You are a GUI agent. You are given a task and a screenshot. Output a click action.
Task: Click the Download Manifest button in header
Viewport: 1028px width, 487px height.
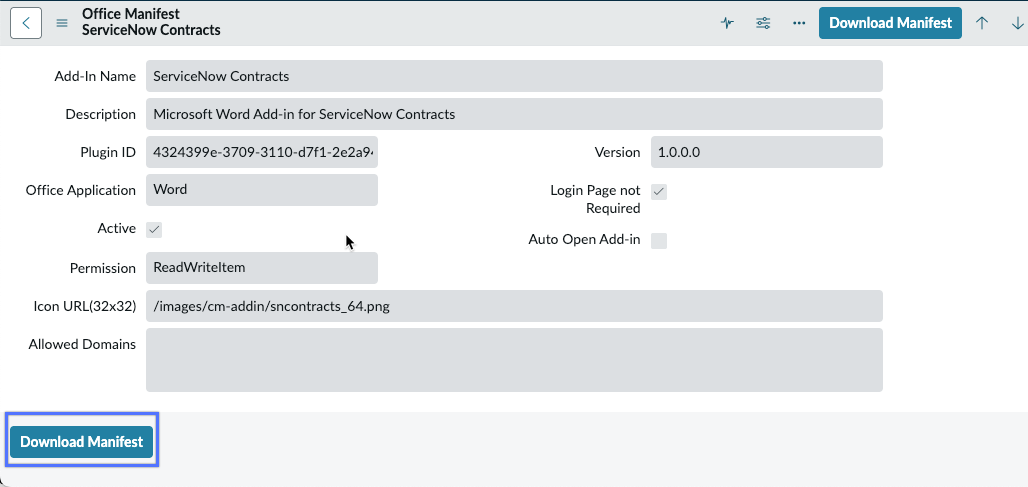click(x=890, y=23)
